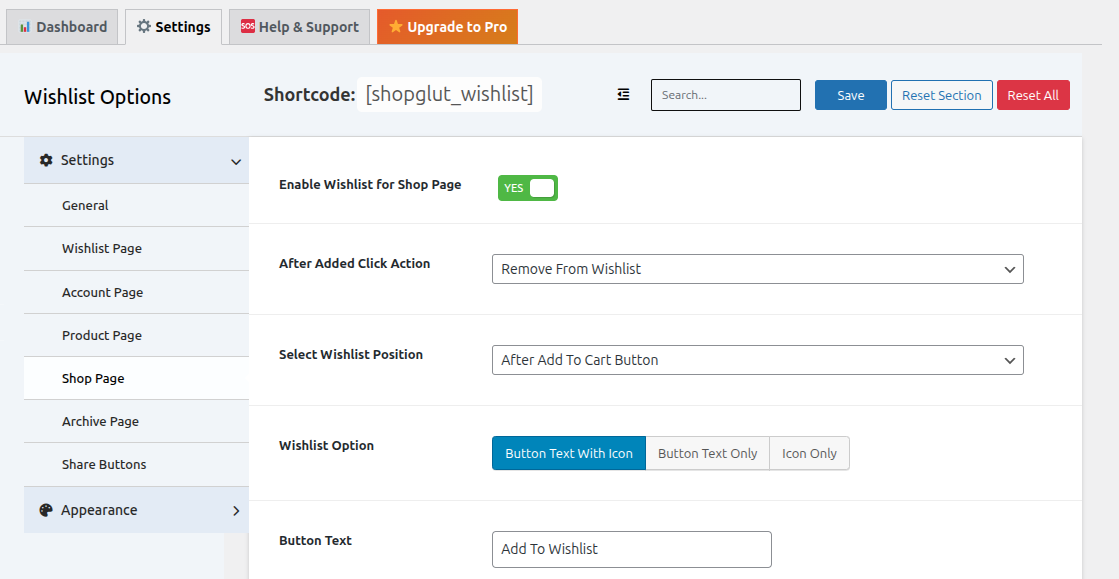
Task: Select Button Text Only option
Action: coord(707,453)
